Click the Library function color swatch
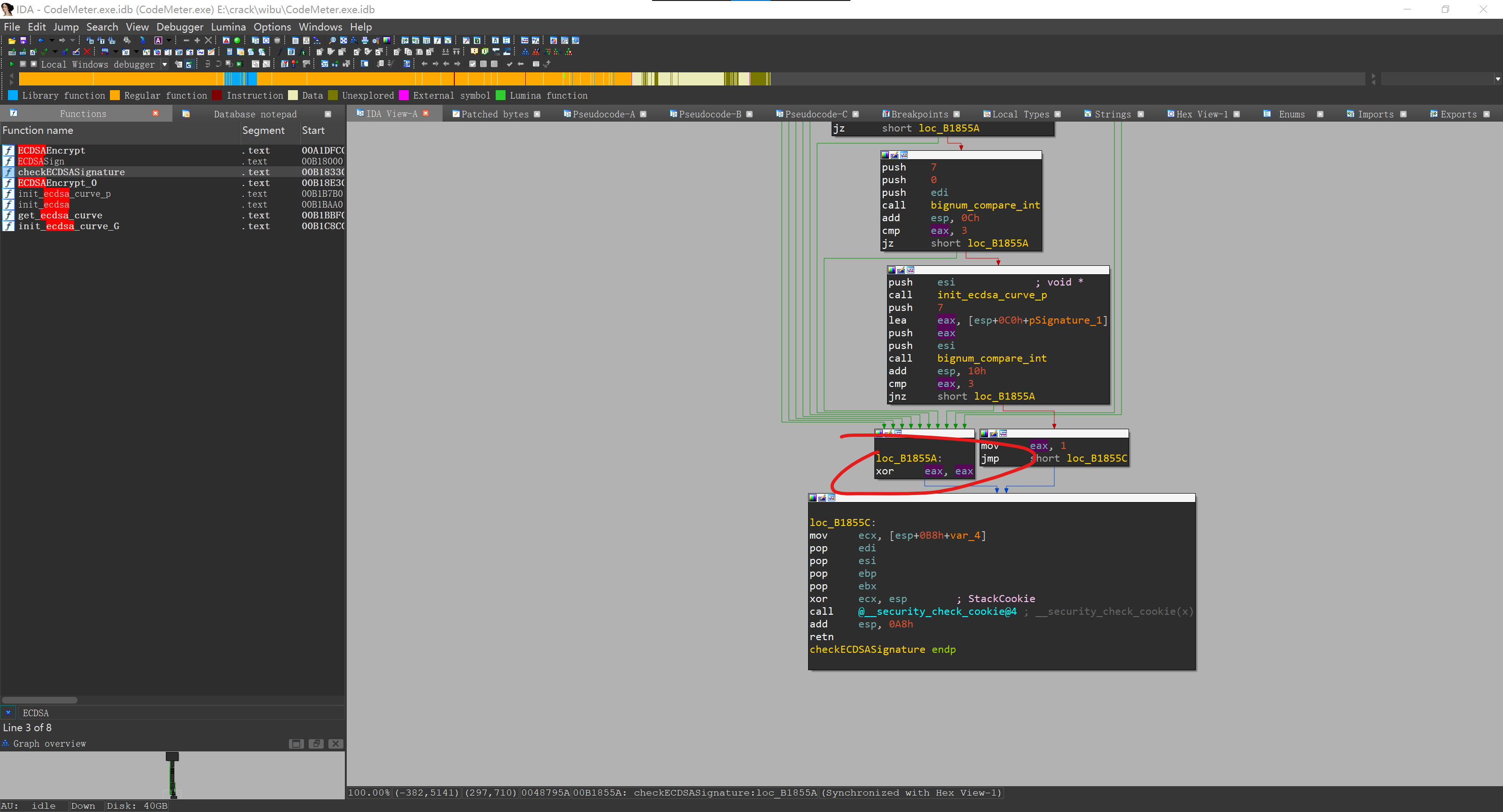The image size is (1503, 812). point(13,96)
